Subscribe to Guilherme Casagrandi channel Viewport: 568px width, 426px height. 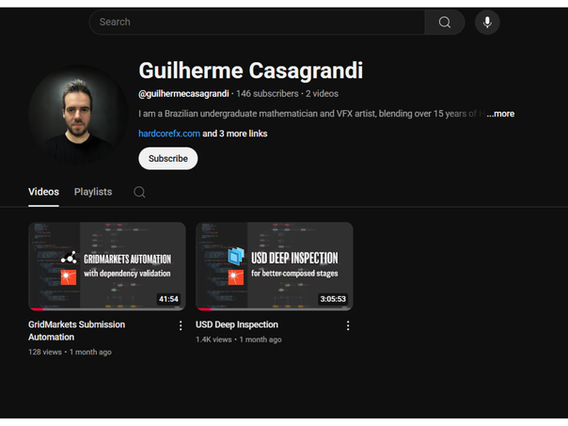pos(168,159)
